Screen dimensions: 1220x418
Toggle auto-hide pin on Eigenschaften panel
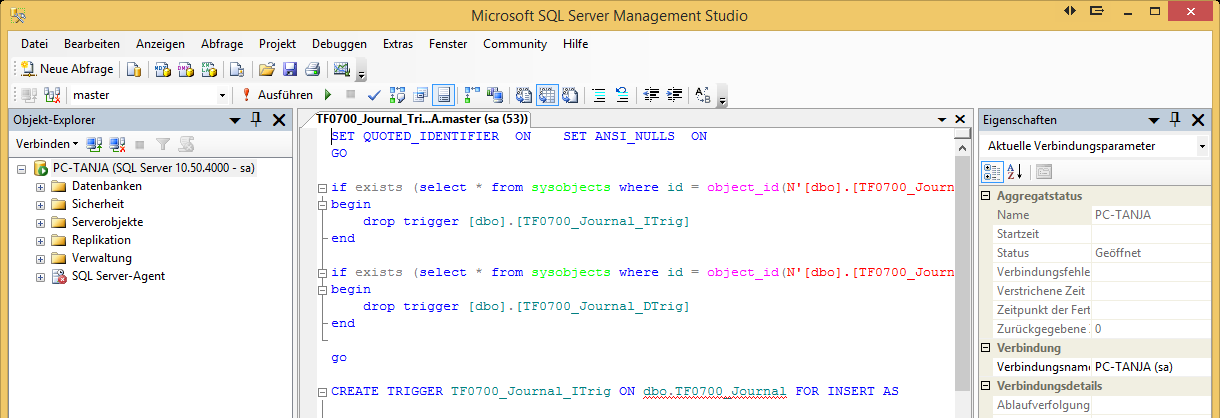click(x=1175, y=119)
